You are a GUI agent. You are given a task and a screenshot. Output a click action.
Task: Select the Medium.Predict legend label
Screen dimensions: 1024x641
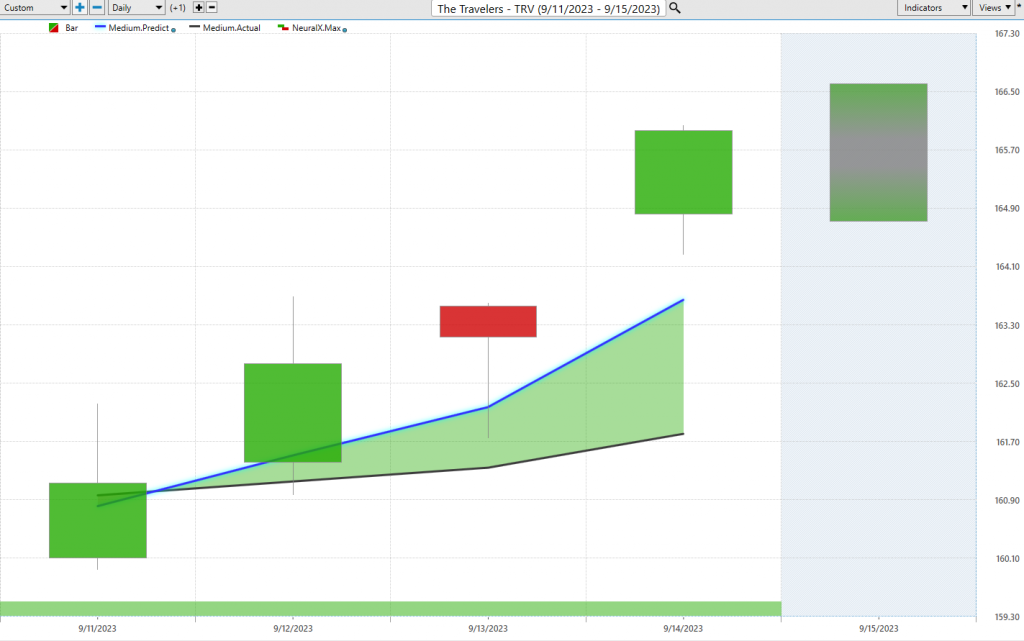click(x=138, y=28)
